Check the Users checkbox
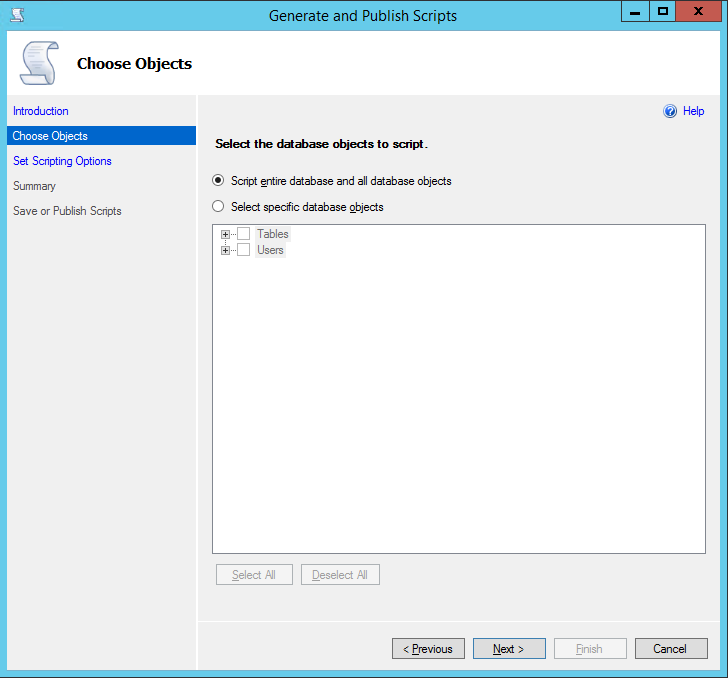The height and width of the screenshot is (680, 728). point(244,250)
